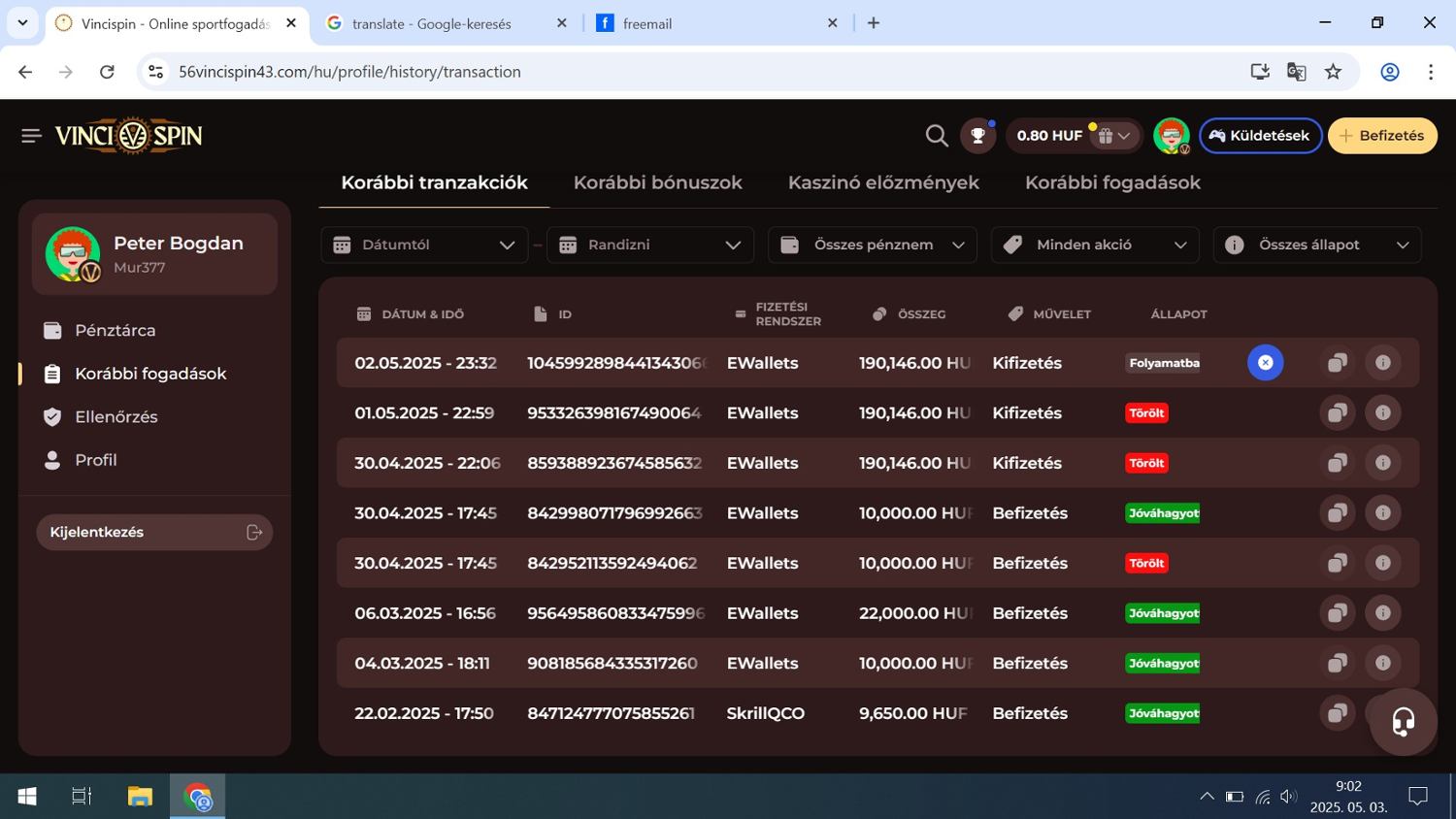Screen dimensions: 1456x819
Task: Expand the Összes állapot status filter
Action: [x=1316, y=245]
